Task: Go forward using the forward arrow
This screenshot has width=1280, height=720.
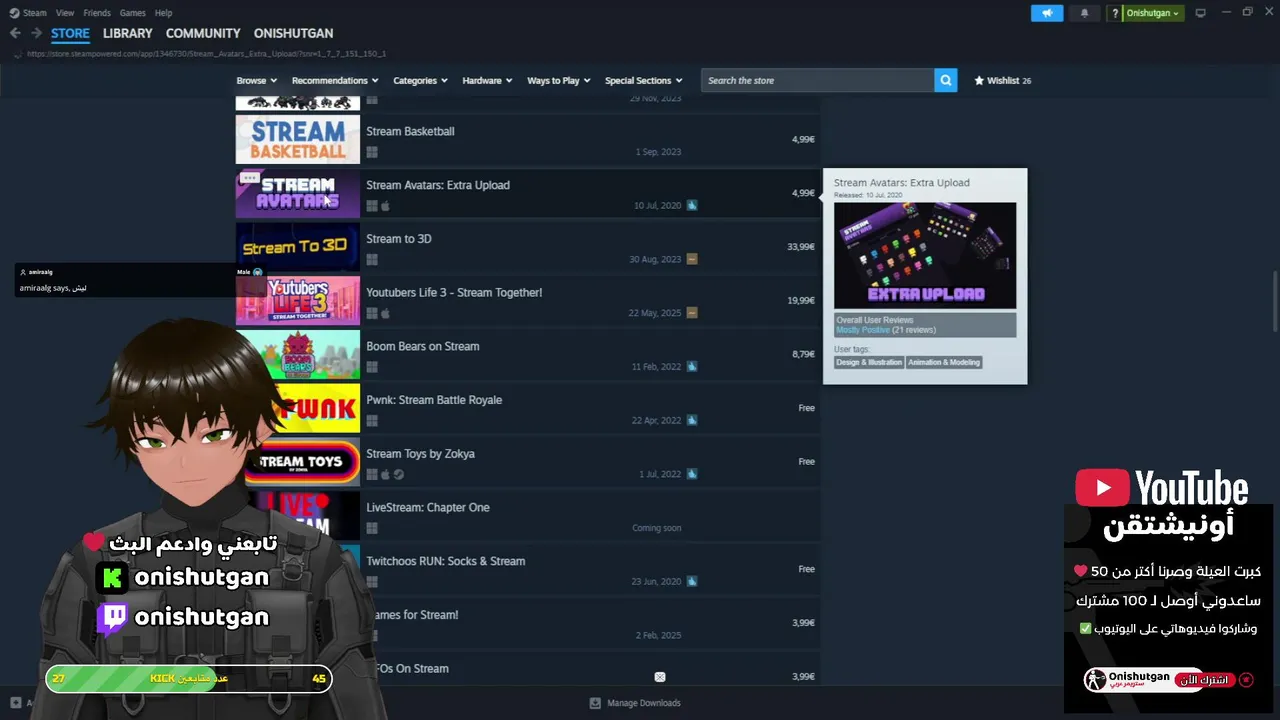Action: tap(36, 33)
